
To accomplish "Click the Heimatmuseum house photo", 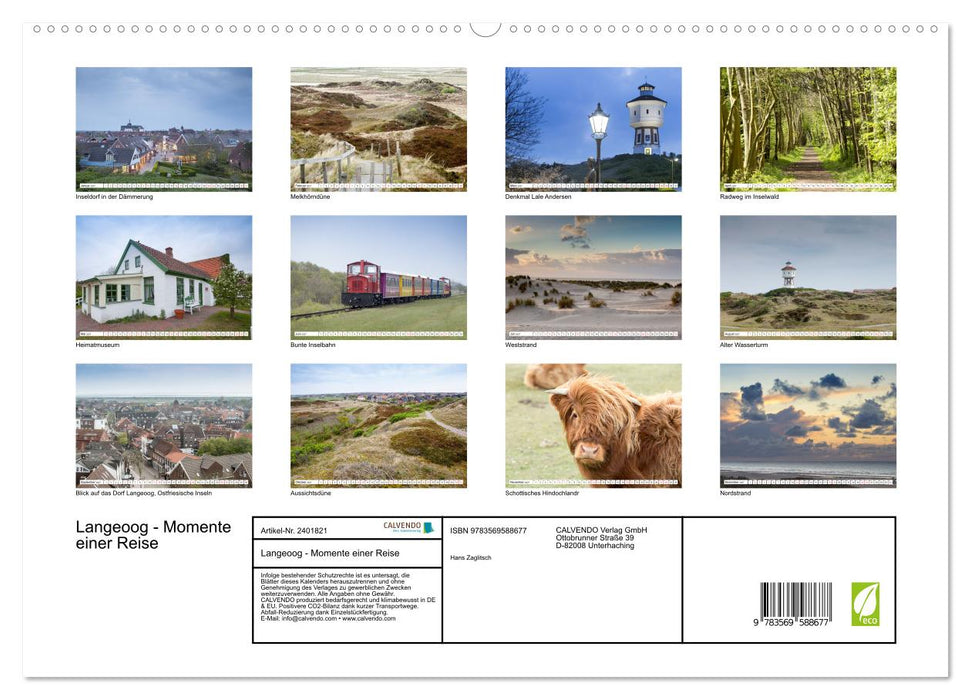I will (x=163, y=277).
